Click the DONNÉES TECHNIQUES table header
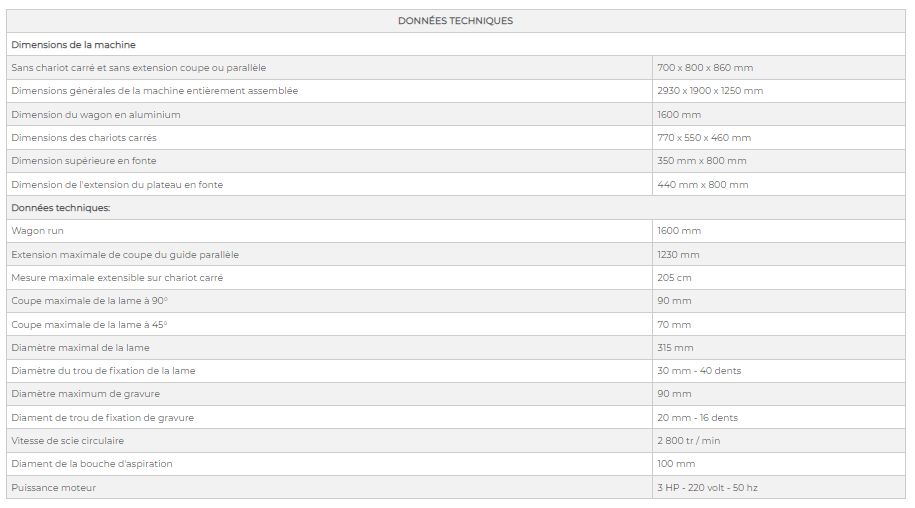Viewport: 915px width, 508px height. 455,21
